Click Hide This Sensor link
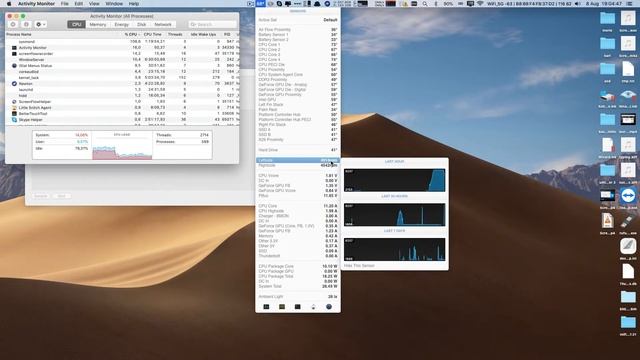640x360 pixels. (359, 266)
